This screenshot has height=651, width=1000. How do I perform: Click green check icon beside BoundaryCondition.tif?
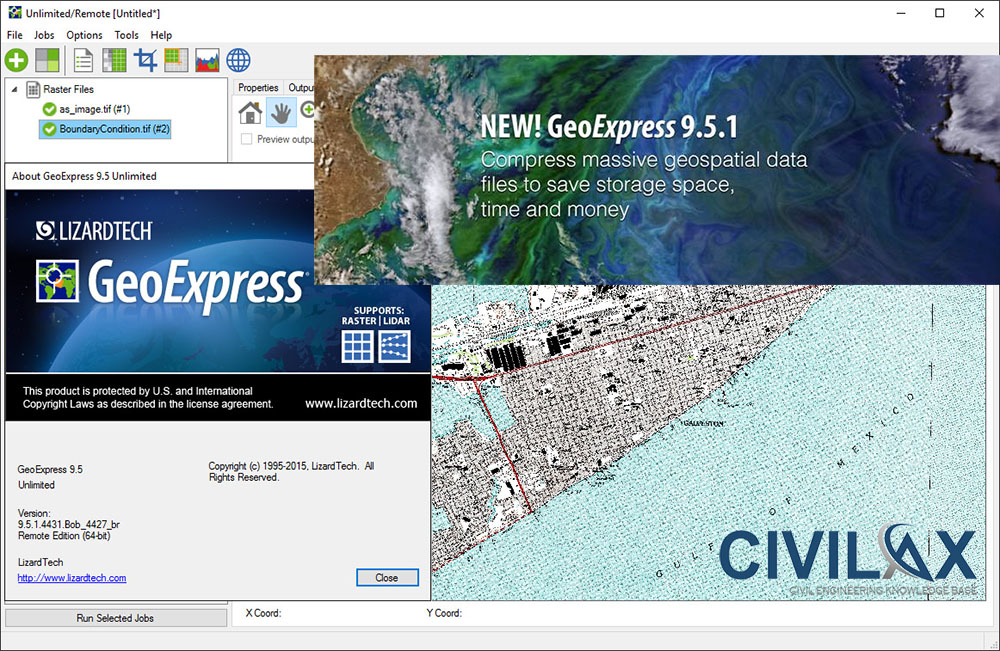click(x=49, y=129)
